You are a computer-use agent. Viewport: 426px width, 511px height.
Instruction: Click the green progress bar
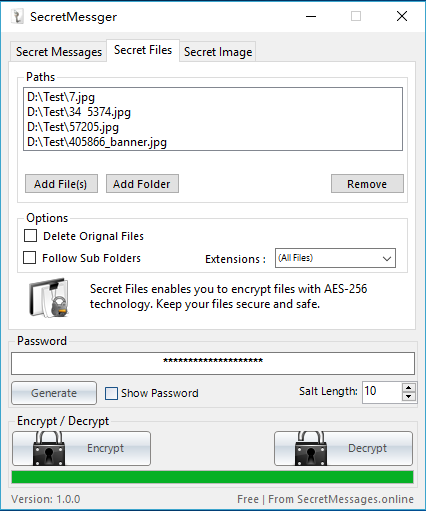[x=213, y=477]
